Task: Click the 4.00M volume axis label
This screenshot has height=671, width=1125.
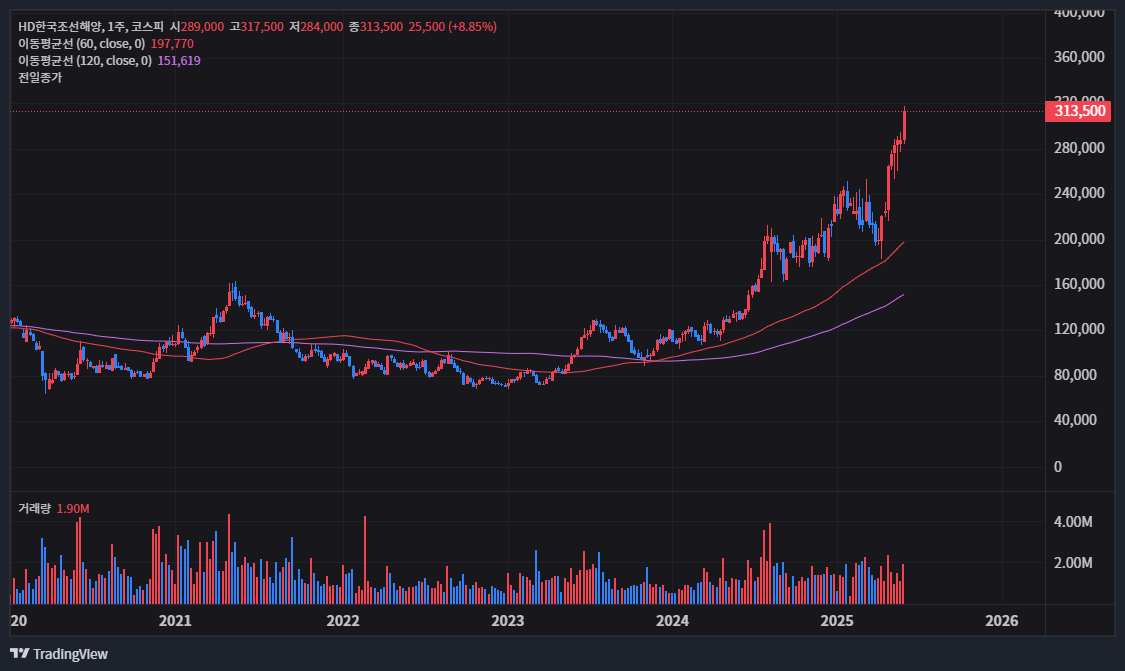Action: 1073,522
